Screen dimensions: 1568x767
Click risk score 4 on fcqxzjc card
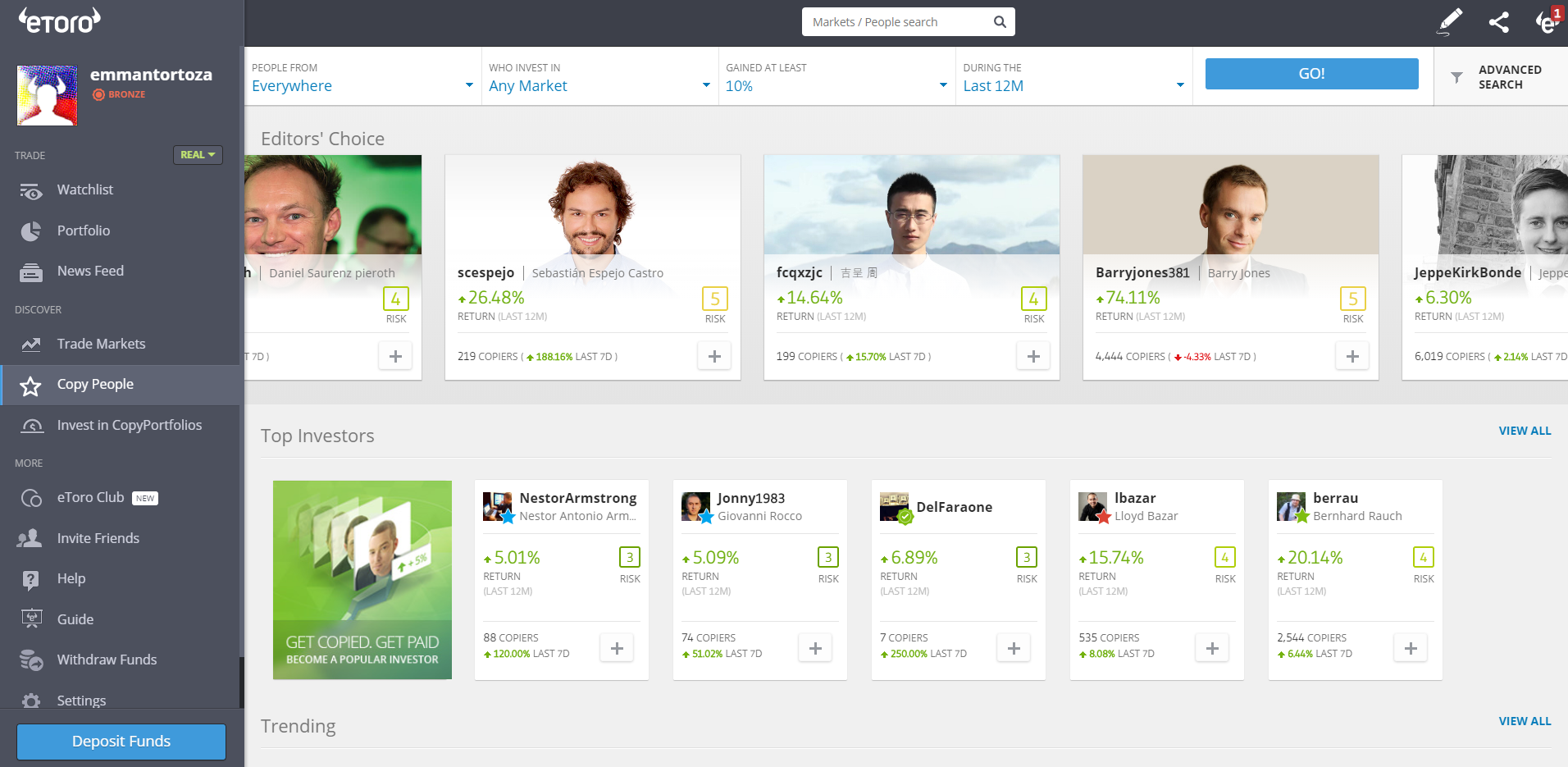coord(1033,299)
